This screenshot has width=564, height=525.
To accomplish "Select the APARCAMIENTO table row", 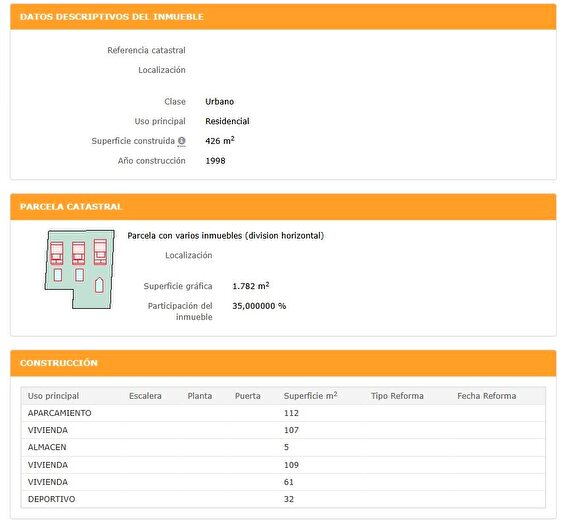I will click(x=283, y=413).
